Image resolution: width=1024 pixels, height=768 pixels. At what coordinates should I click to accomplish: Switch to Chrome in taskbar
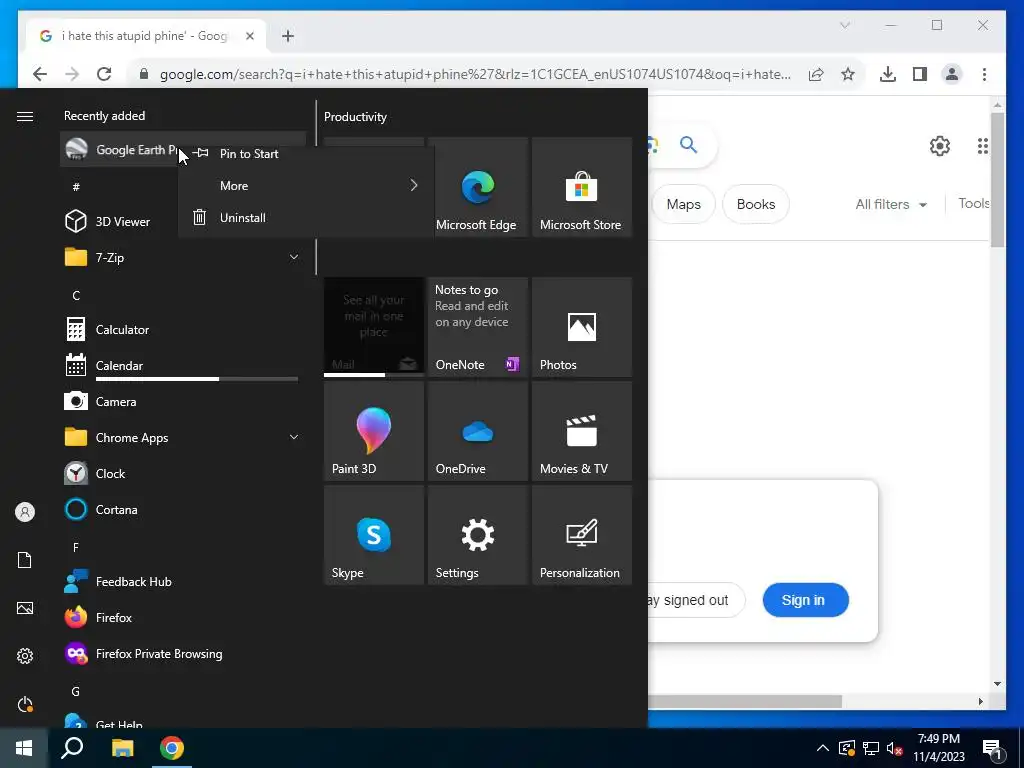(x=172, y=748)
